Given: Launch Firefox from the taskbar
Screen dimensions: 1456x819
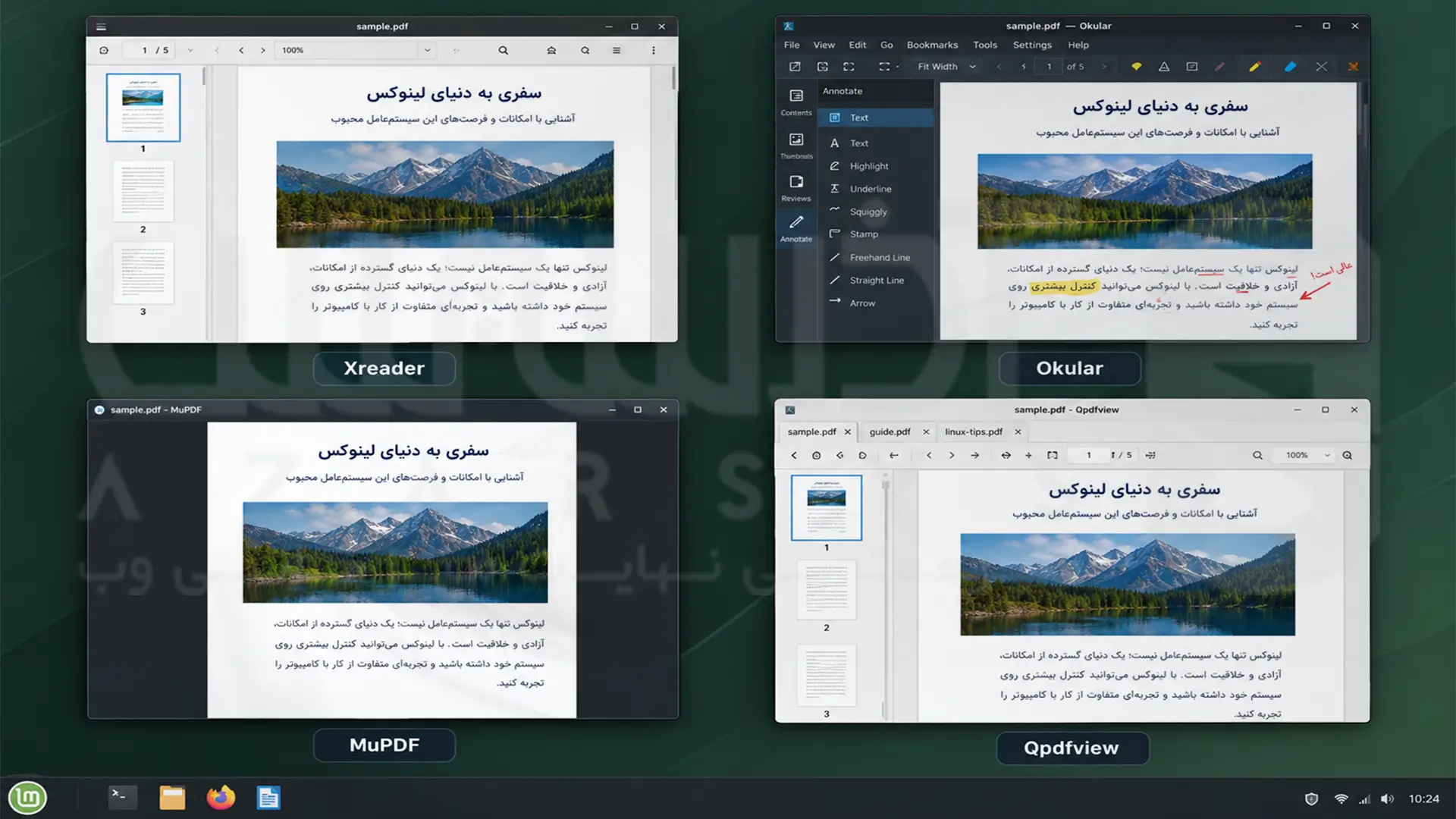Looking at the screenshot, I should (221, 798).
